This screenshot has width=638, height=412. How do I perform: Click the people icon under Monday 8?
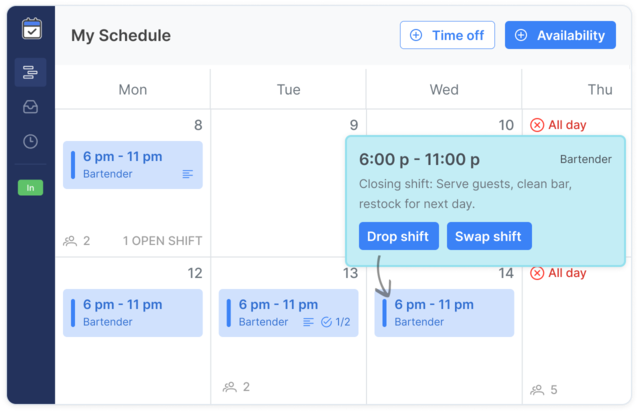click(70, 241)
